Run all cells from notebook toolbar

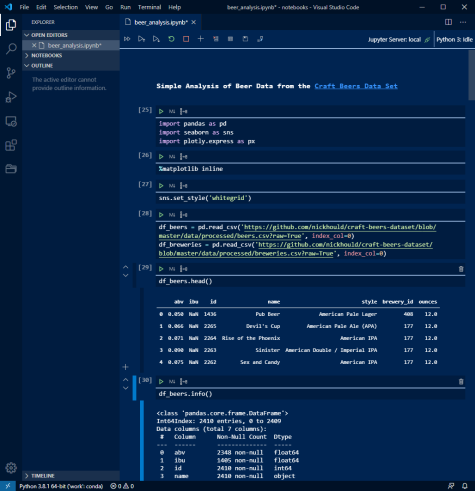[x=127, y=39]
